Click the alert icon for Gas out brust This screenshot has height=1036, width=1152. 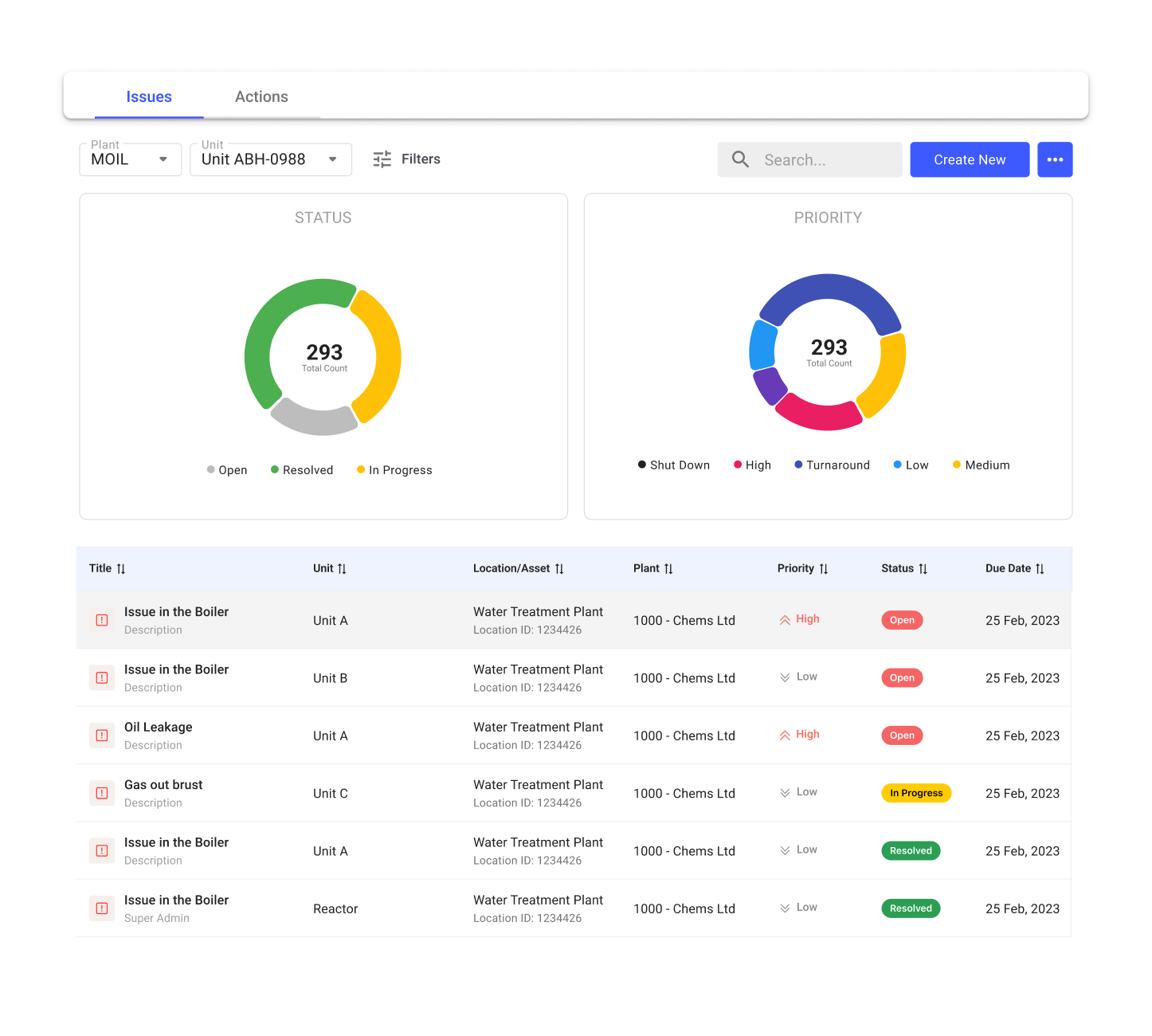[102, 793]
